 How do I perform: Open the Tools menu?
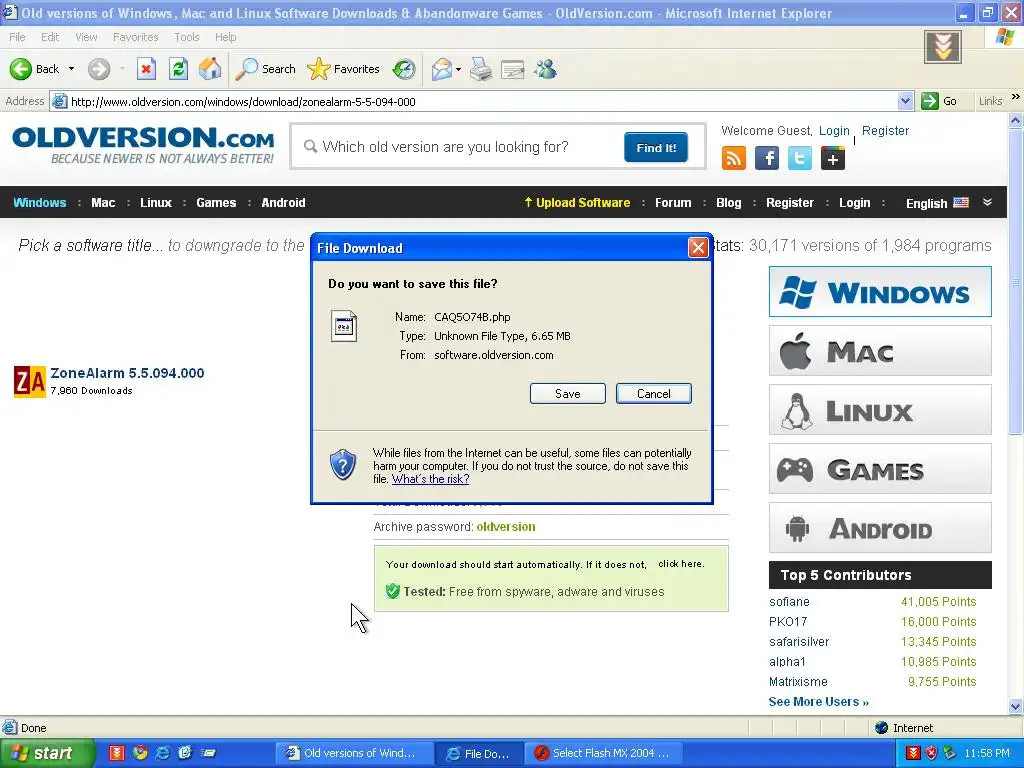[187, 37]
